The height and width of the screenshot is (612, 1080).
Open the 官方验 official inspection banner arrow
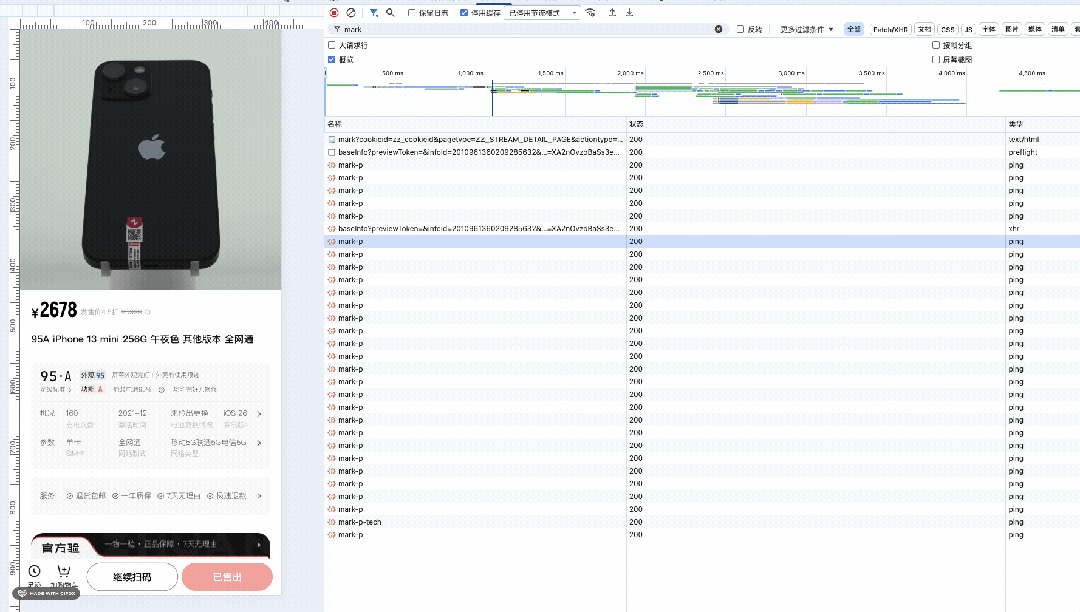coord(259,545)
